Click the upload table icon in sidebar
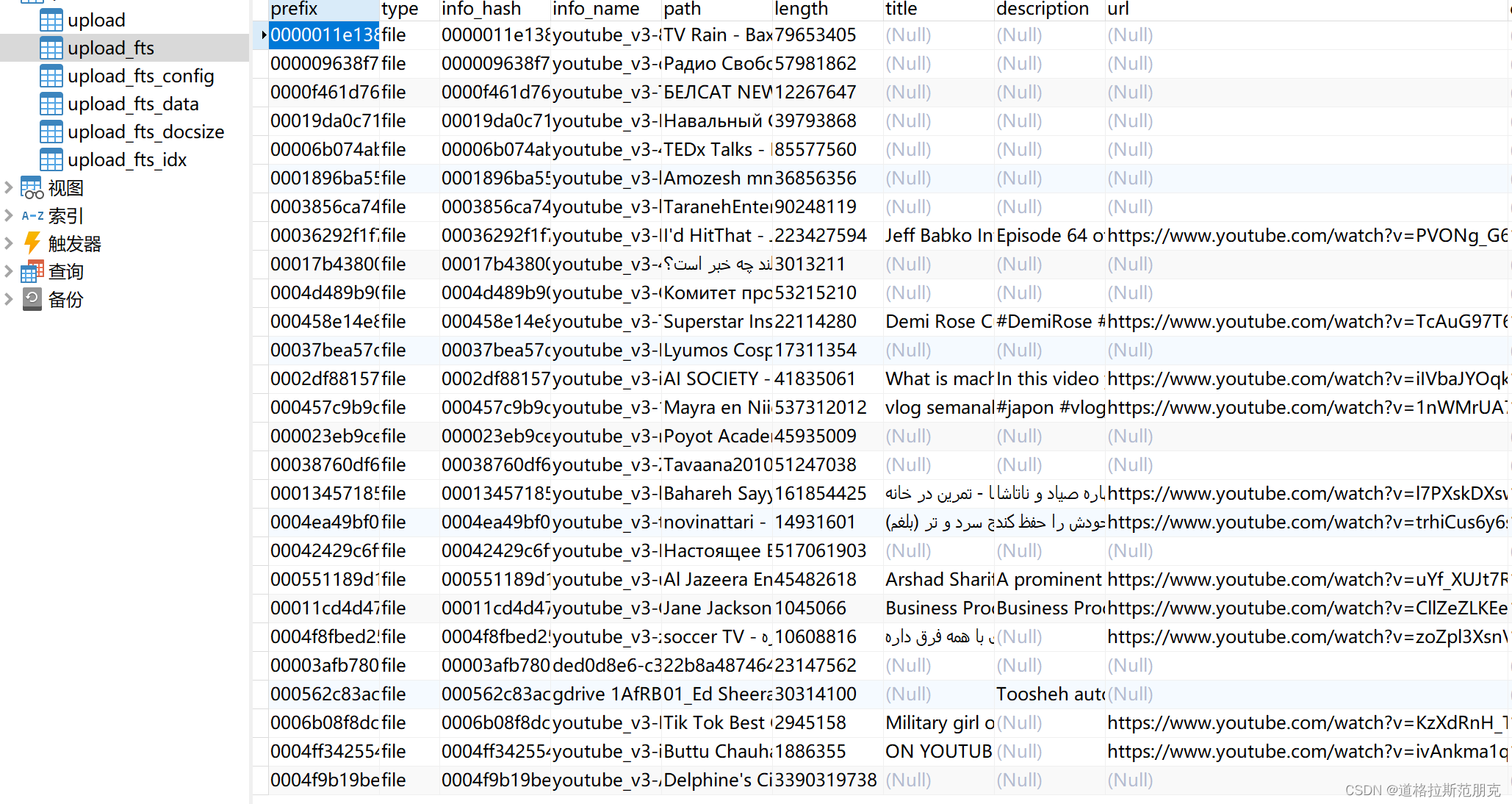The width and height of the screenshot is (1512, 804). pyautogui.click(x=51, y=20)
